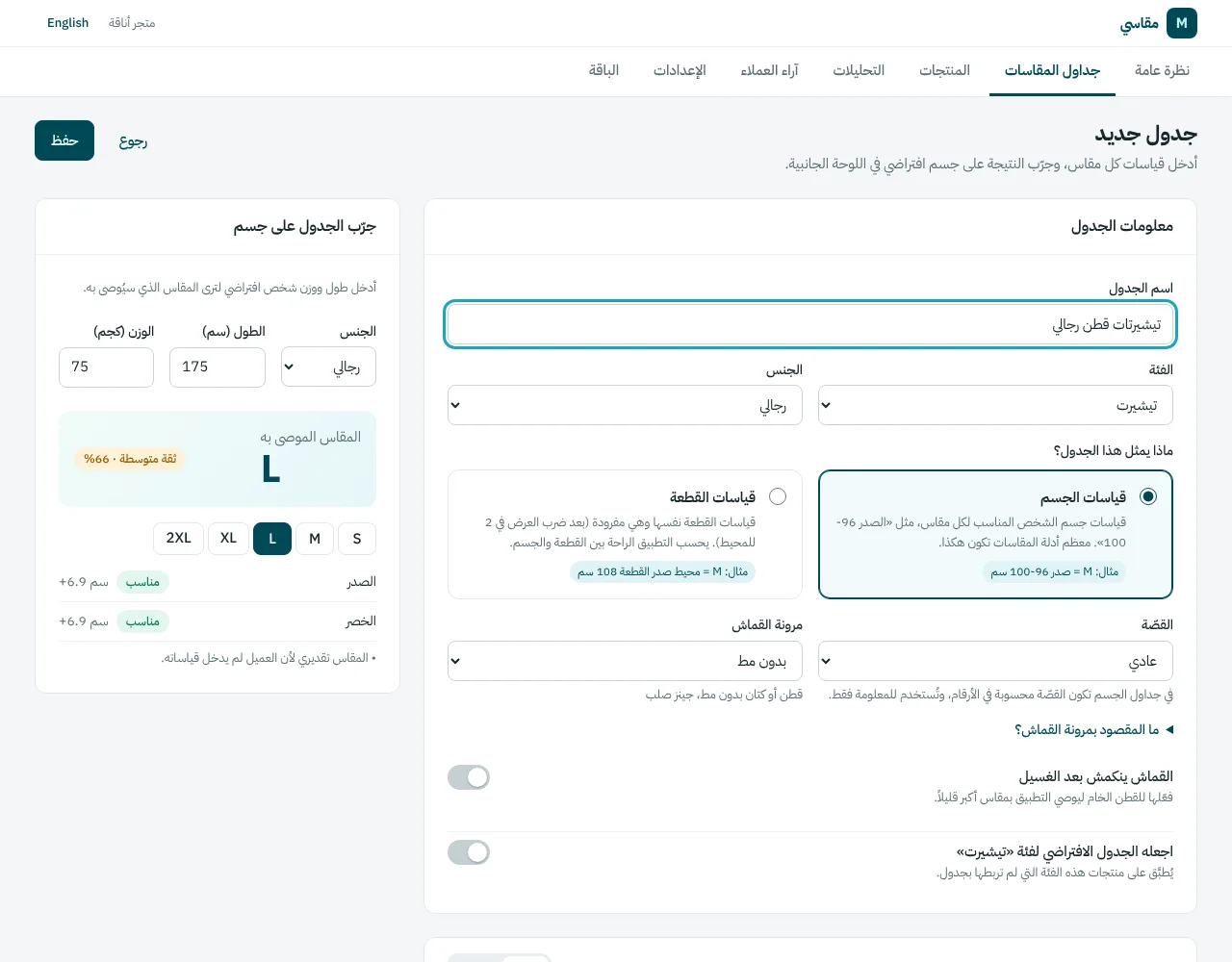Viewport: 1232px width, 962px height.
Task: Go to the نظرة عامة tab
Action: (x=1162, y=70)
